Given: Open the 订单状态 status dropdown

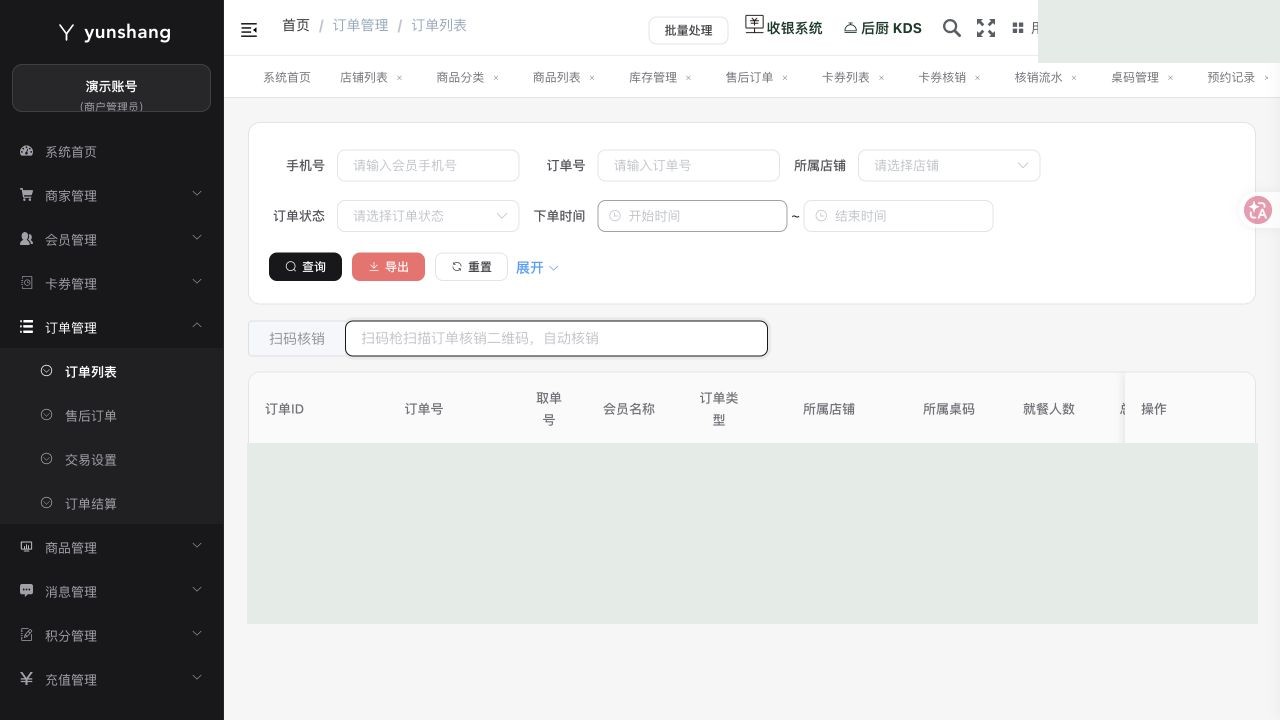Looking at the screenshot, I should (x=428, y=215).
